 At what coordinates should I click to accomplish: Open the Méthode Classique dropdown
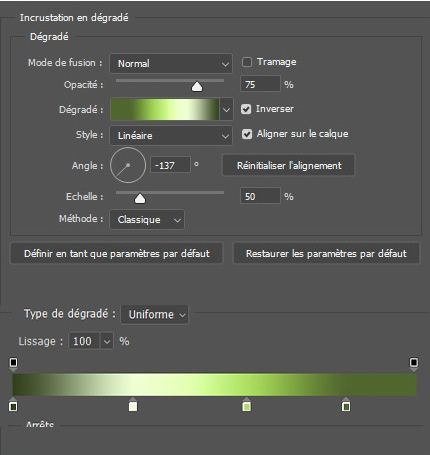tap(147, 219)
